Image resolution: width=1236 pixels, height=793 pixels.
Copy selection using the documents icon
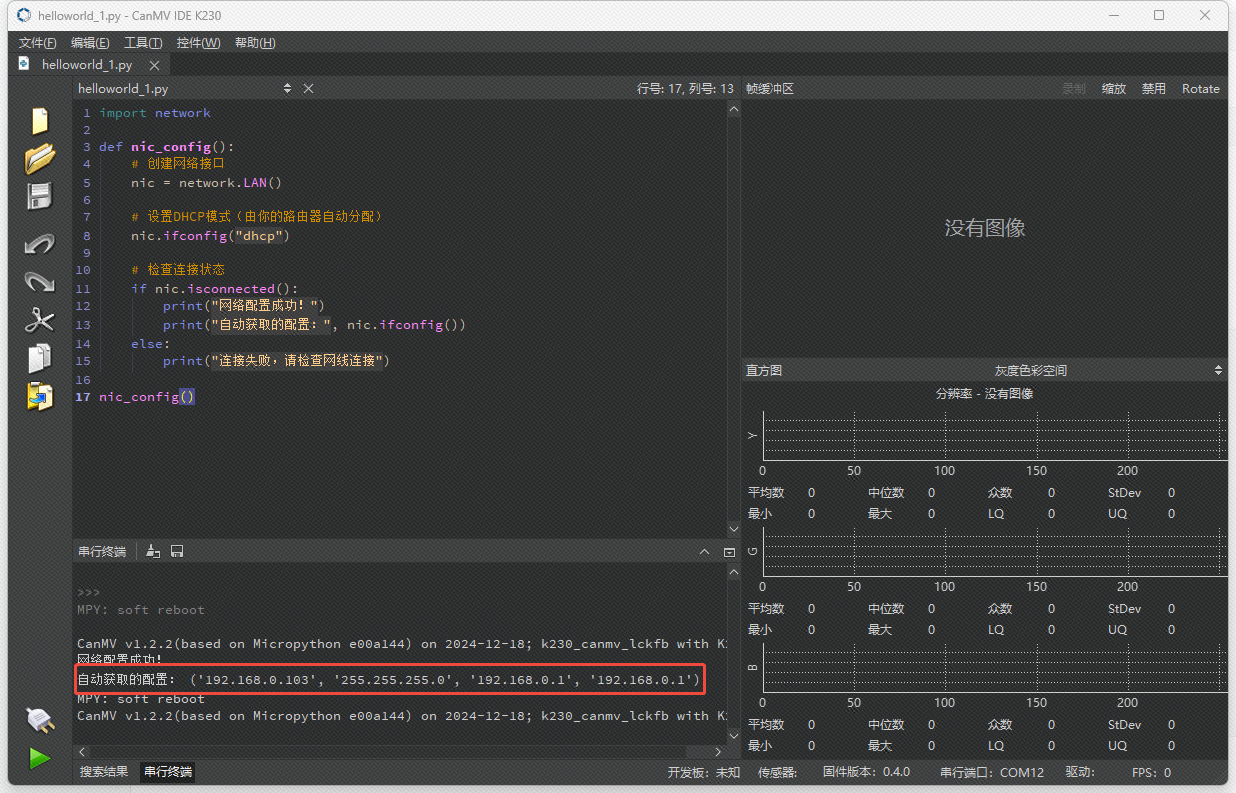click(x=40, y=358)
